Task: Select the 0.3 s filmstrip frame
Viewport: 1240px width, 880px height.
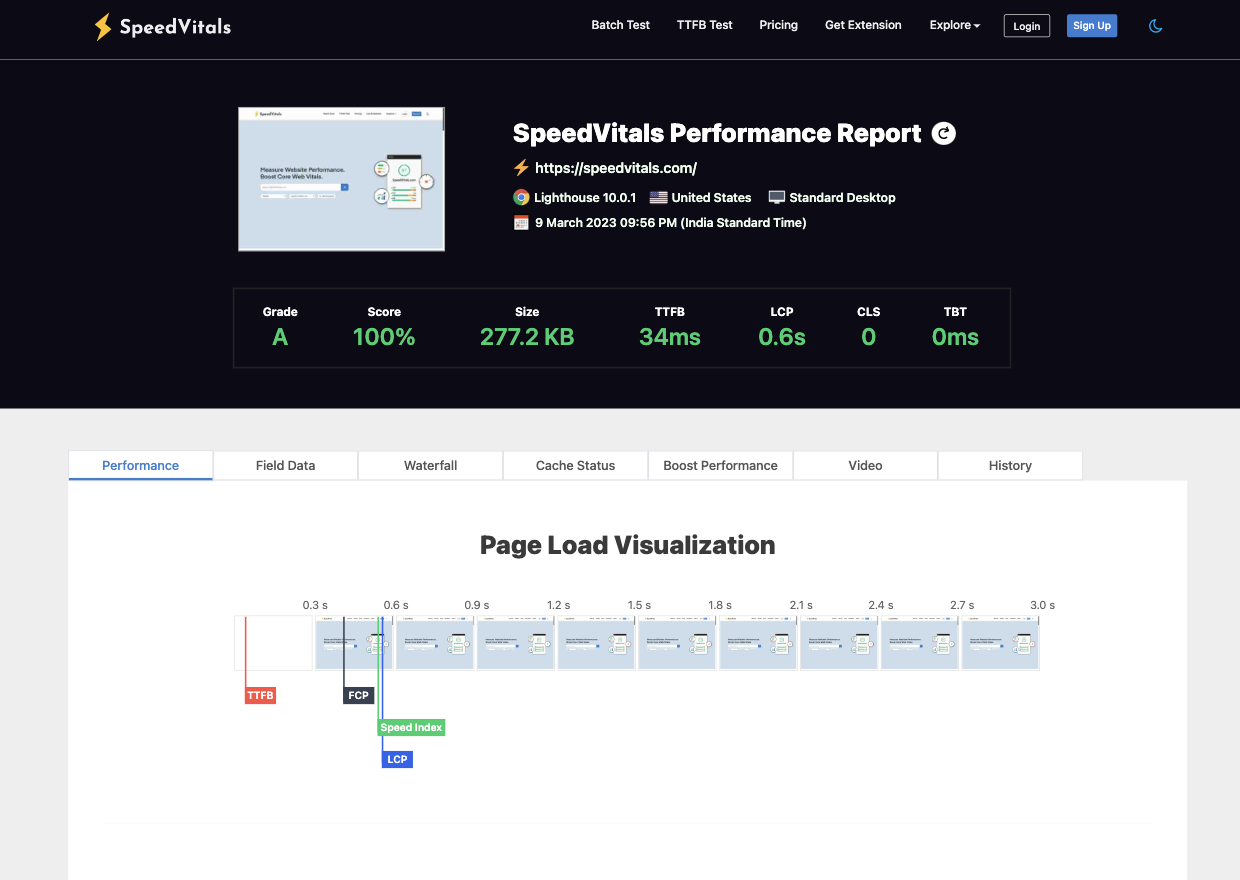Action: coord(354,643)
